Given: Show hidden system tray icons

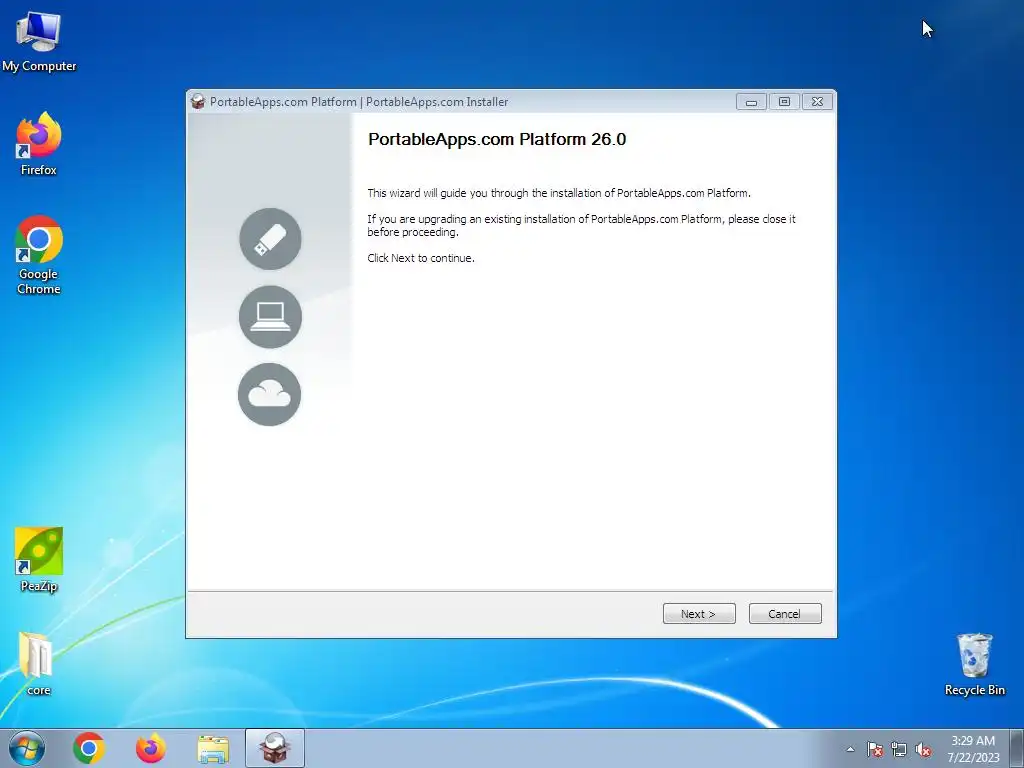Looking at the screenshot, I should [850, 749].
